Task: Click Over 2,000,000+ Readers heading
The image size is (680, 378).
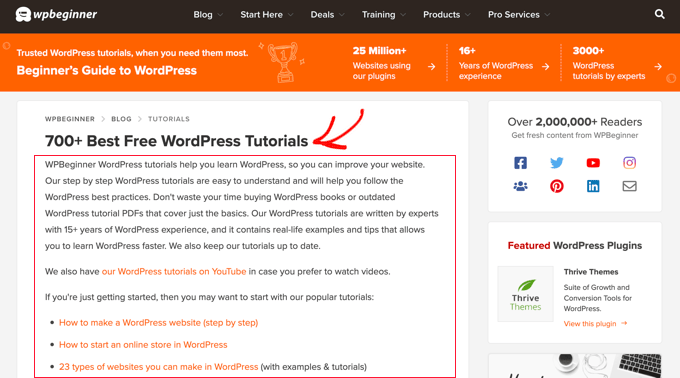Action: [x=575, y=122]
